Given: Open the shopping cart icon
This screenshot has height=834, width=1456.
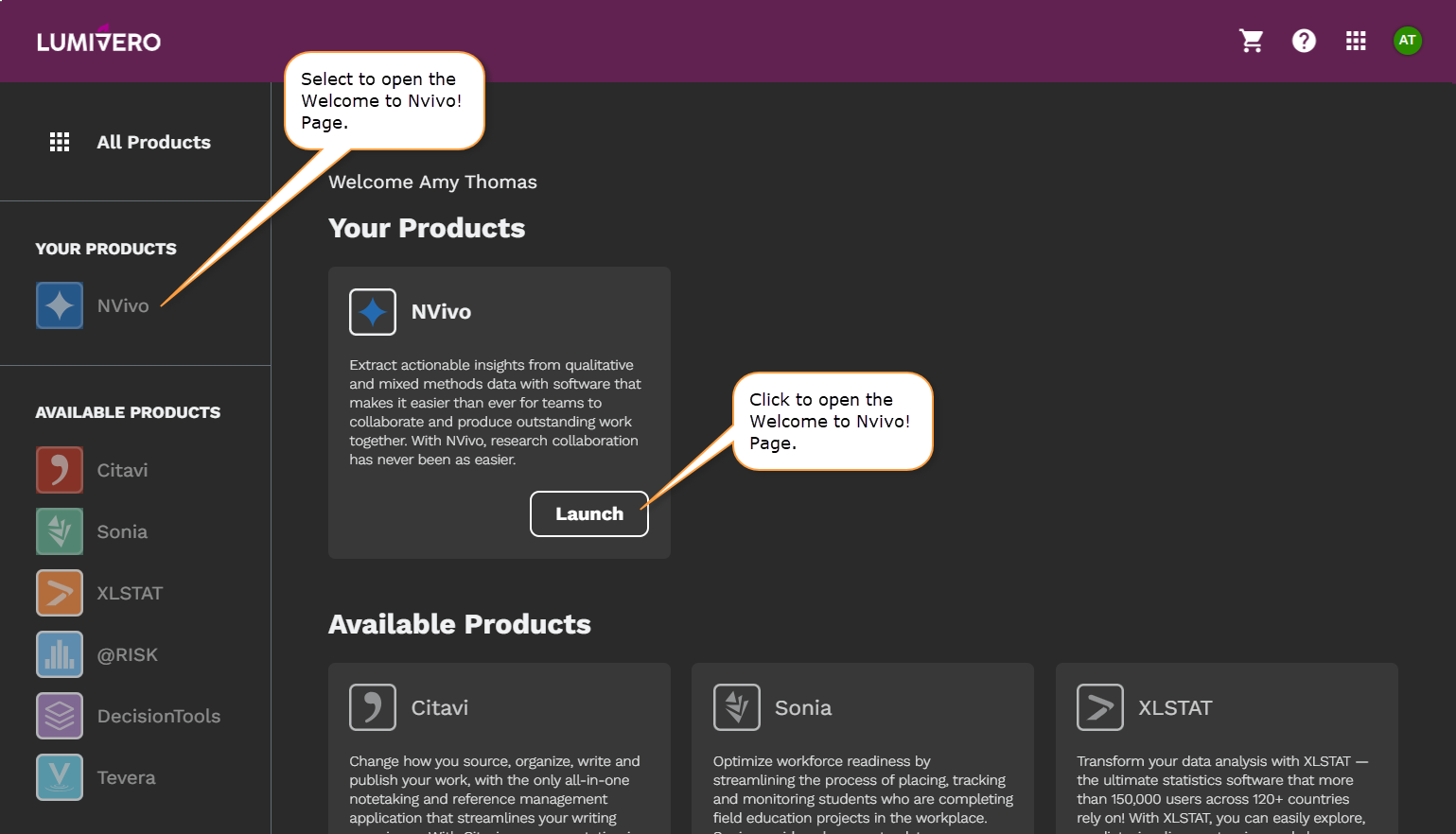Looking at the screenshot, I should [1252, 41].
